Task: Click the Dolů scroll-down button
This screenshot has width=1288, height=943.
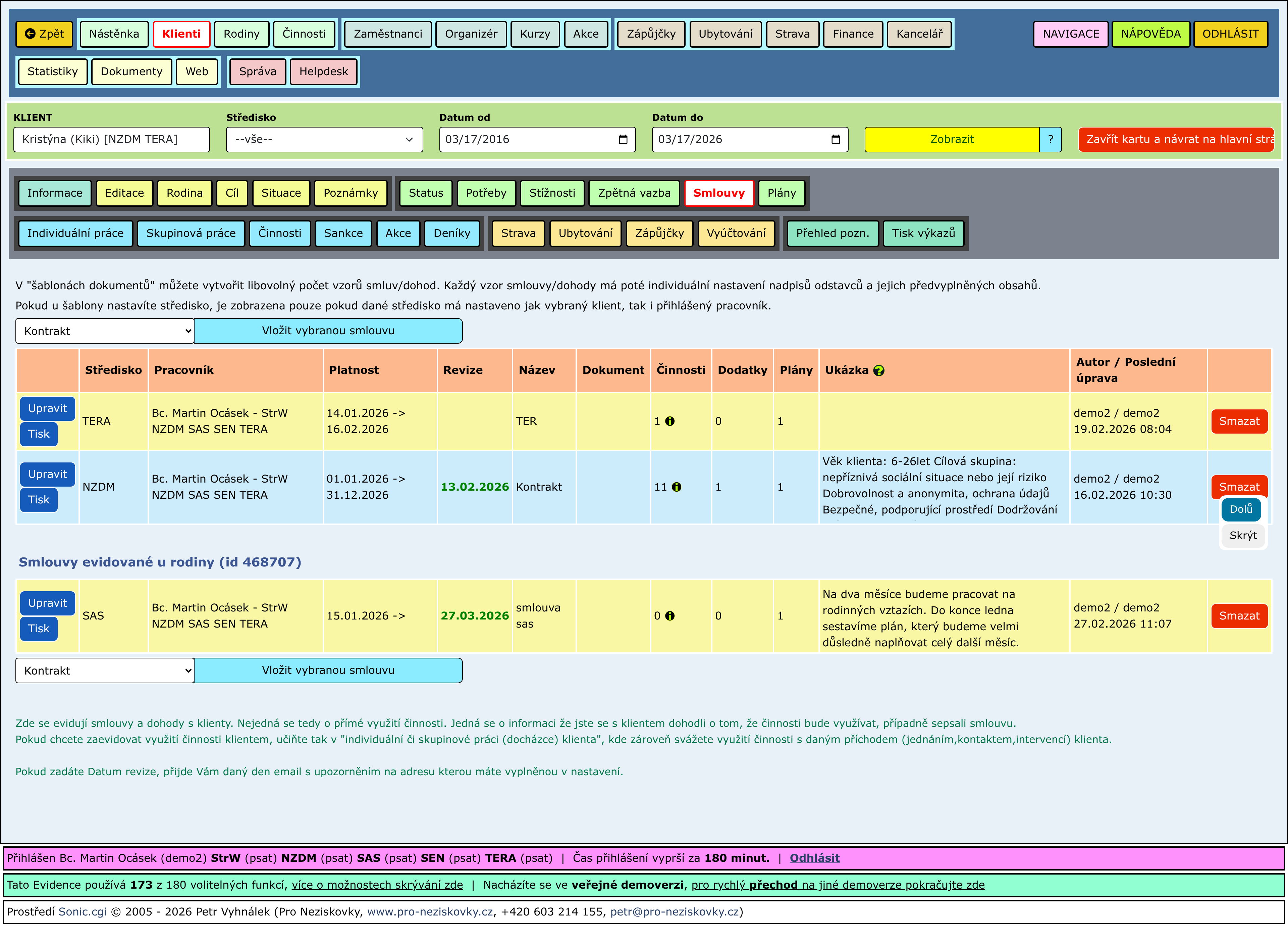Action: point(1241,509)
